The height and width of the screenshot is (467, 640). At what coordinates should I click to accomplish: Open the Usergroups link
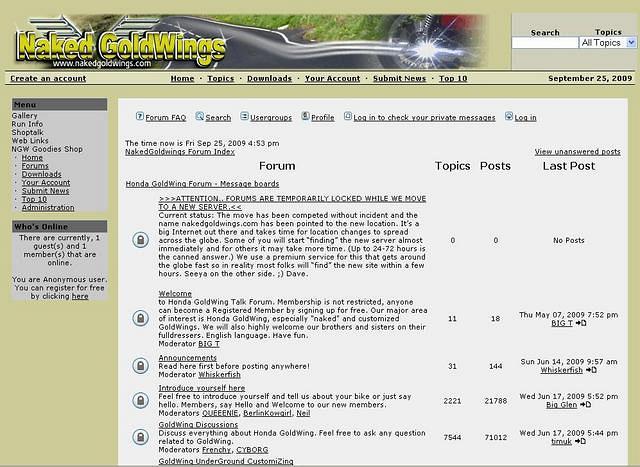pos(271,118)
